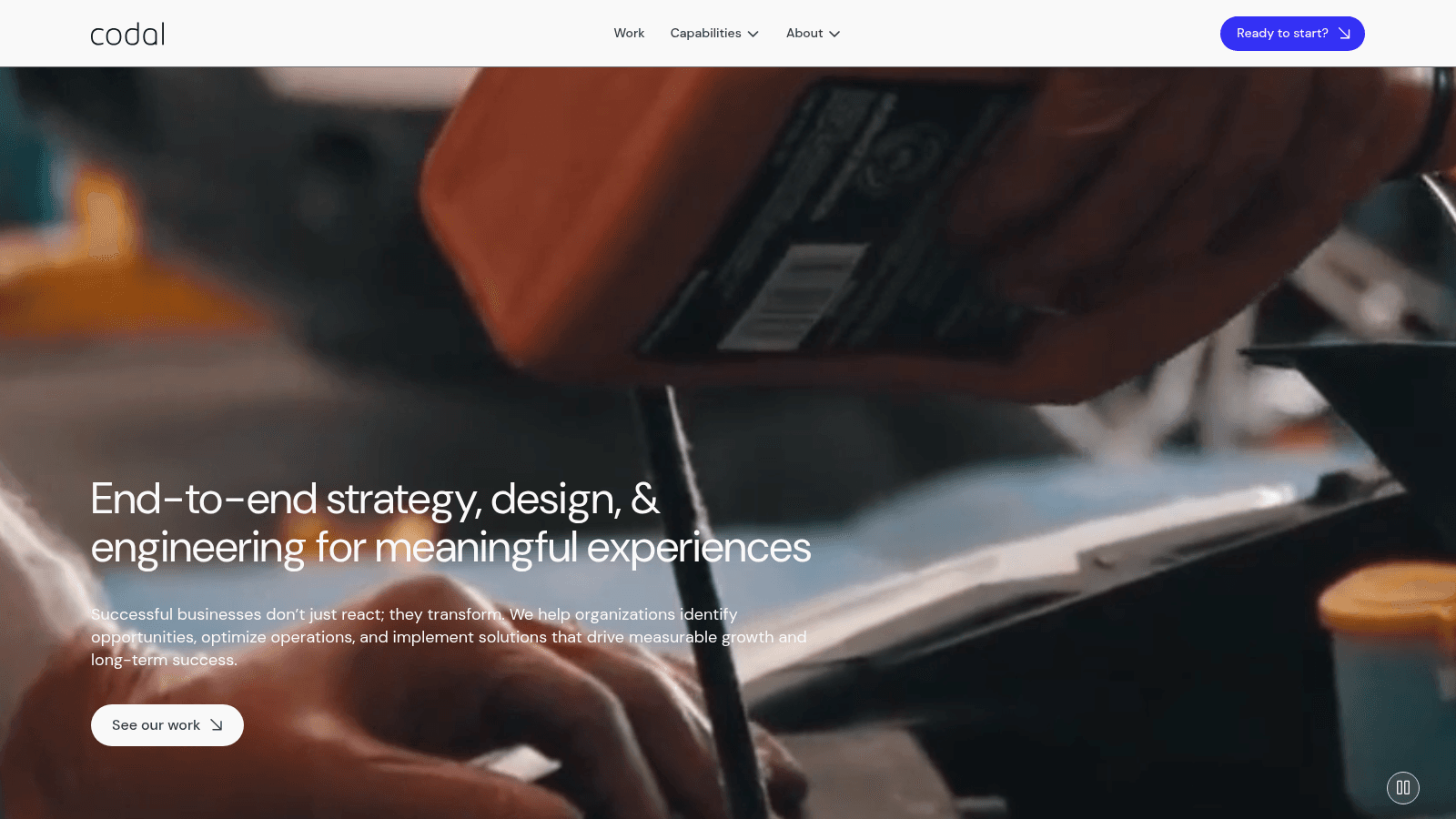This screenshot has width=1456, height=819.
Task: Click the arrow icon beside See our work
Action: [x=217, y=725]
